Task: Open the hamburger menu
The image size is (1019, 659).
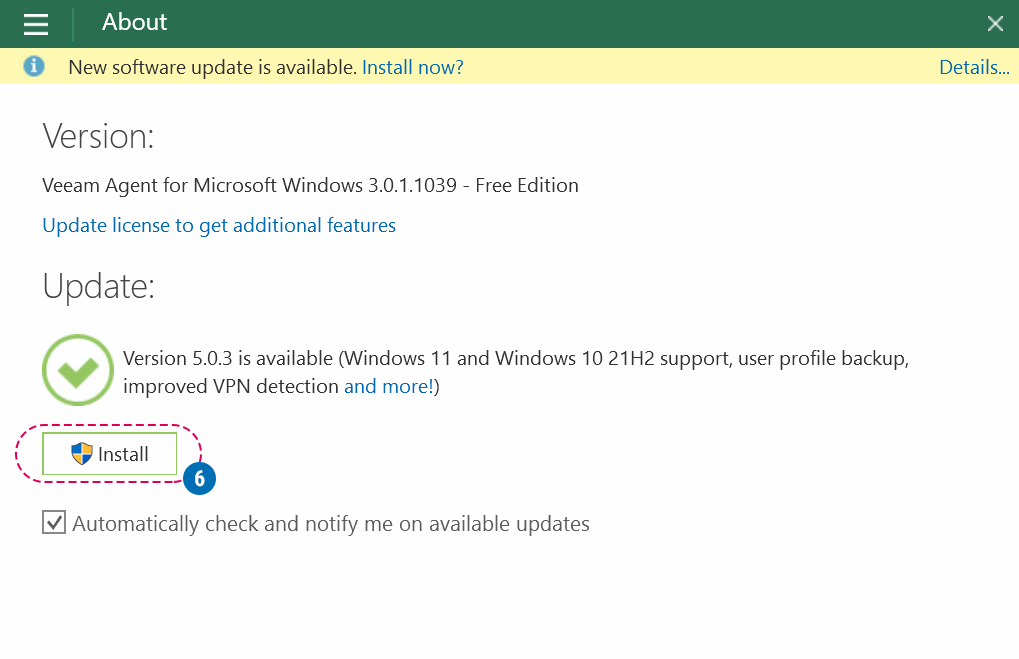Action: 36,24
